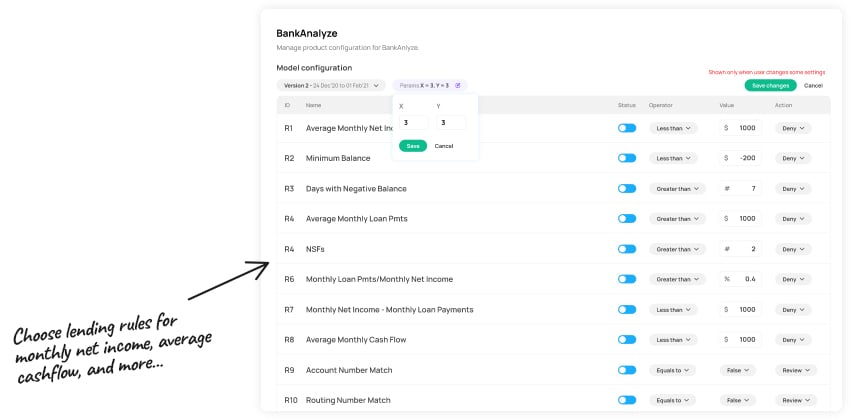Image resolution: width=851 pixels, height=420 pixels.
Task: Toggle the R7 Monthly Net Income - Monthly Loan Payments switch
Action: [627, 309]
